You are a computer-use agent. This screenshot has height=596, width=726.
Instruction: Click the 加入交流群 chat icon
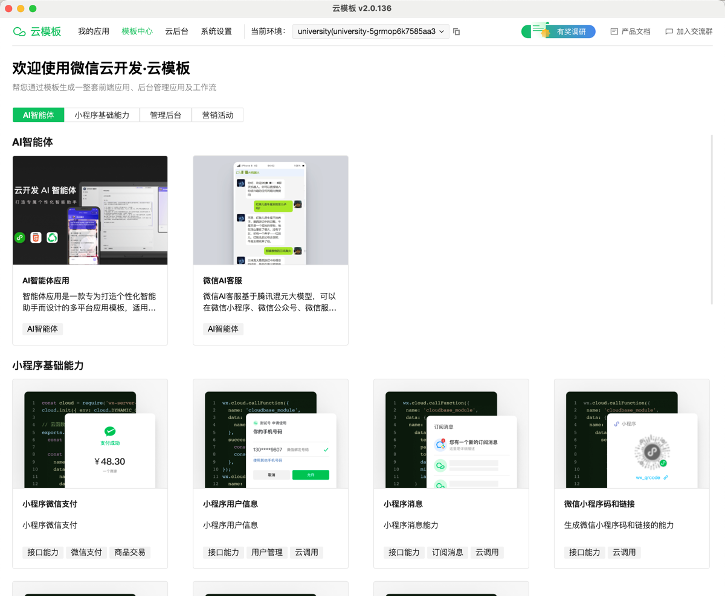669,31
